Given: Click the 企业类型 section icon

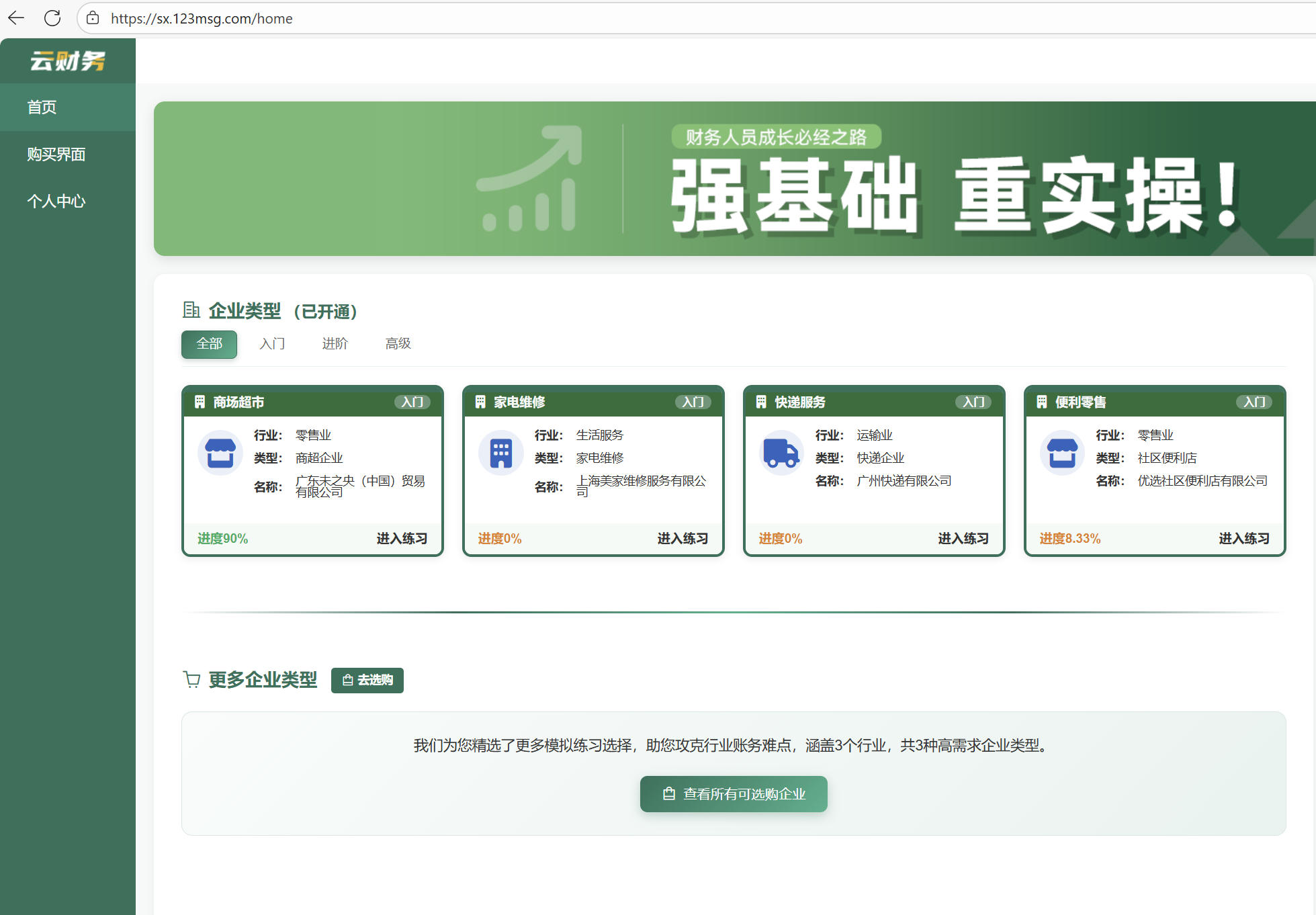Looking at the screenshot, I should tap(191, 310).
